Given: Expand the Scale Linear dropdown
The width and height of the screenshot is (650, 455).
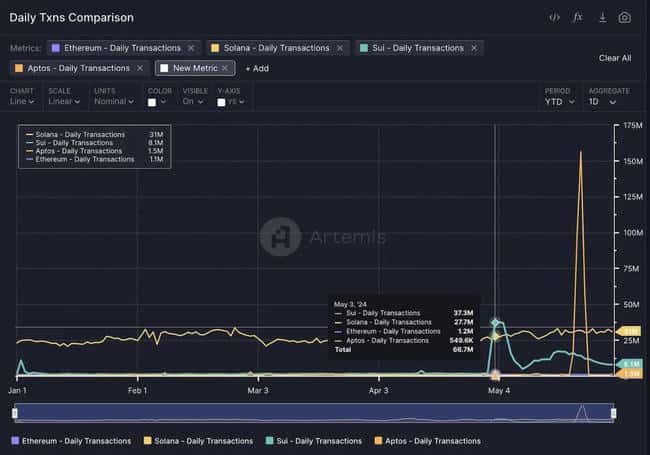Looking at the screenshot, I should (x=64, y=101).
